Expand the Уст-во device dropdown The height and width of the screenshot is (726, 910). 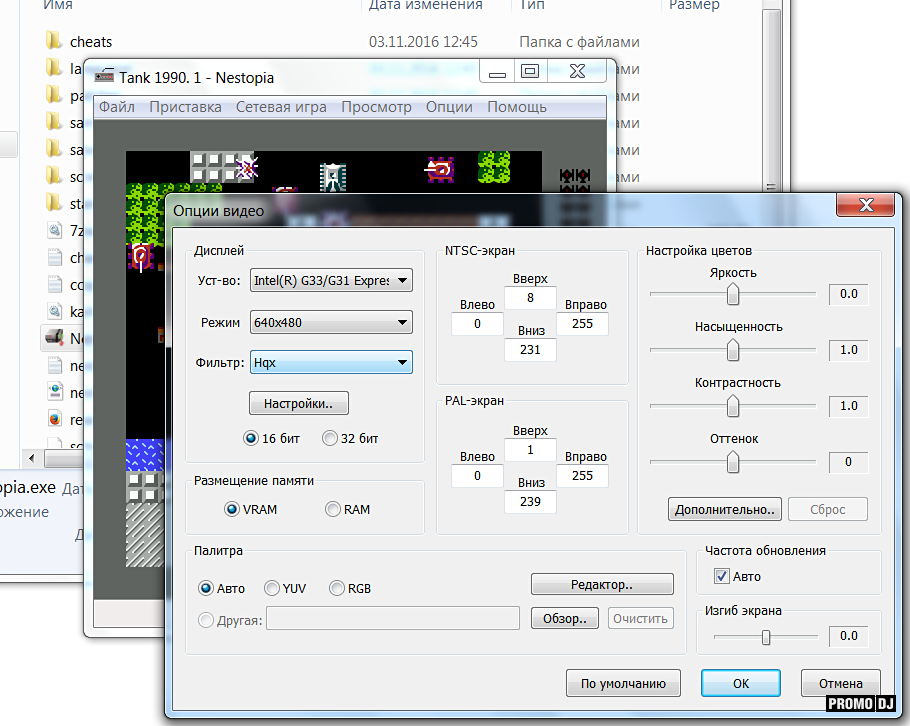(x=402, y=281)
